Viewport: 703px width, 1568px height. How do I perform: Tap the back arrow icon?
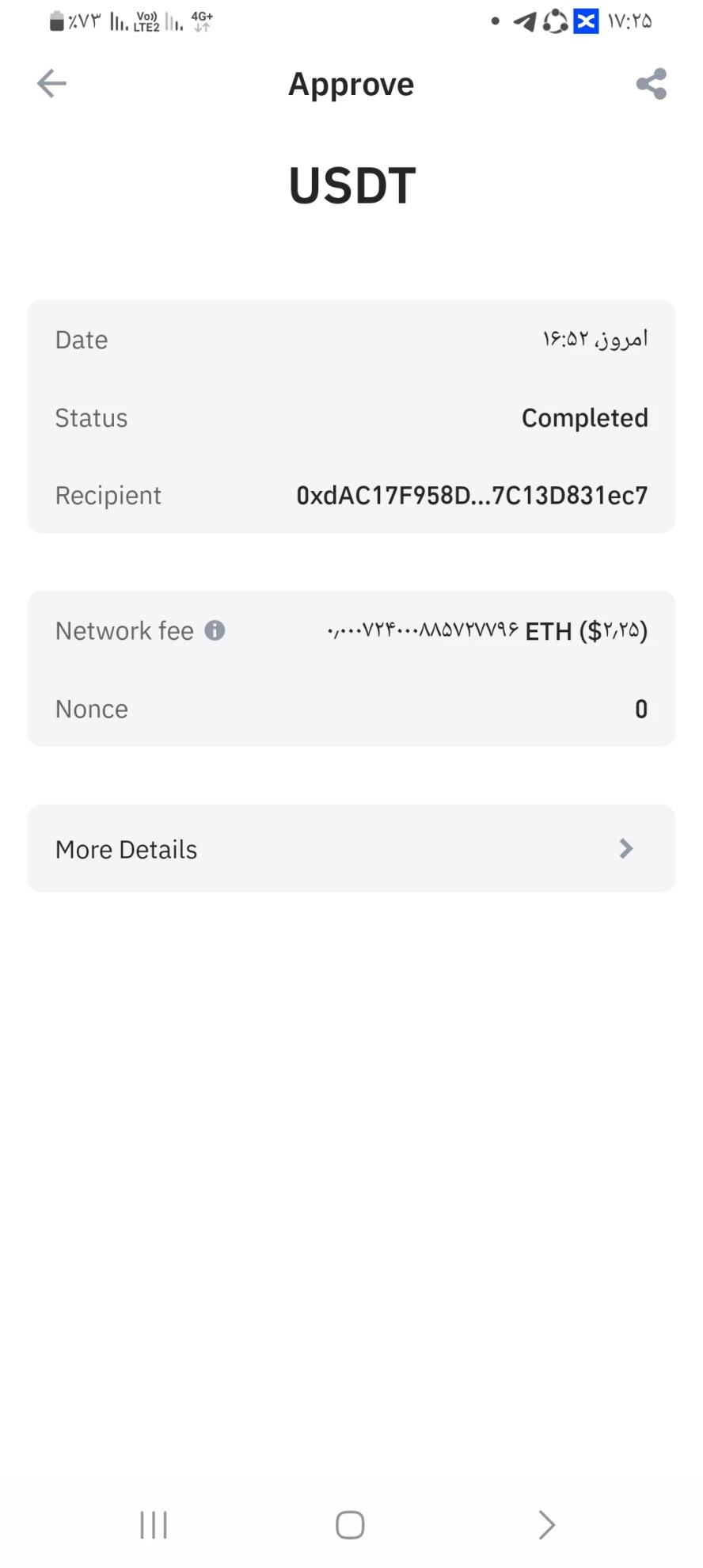tap(51, 83)
